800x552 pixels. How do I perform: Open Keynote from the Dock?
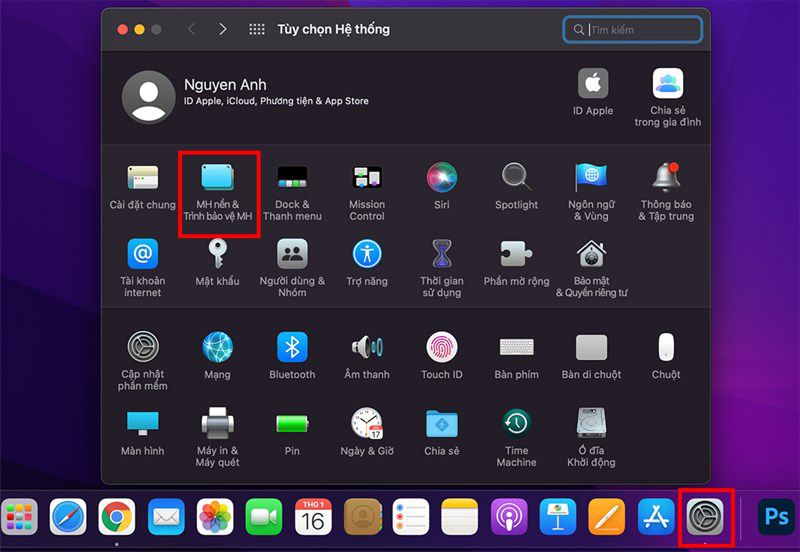pos(558,517)
